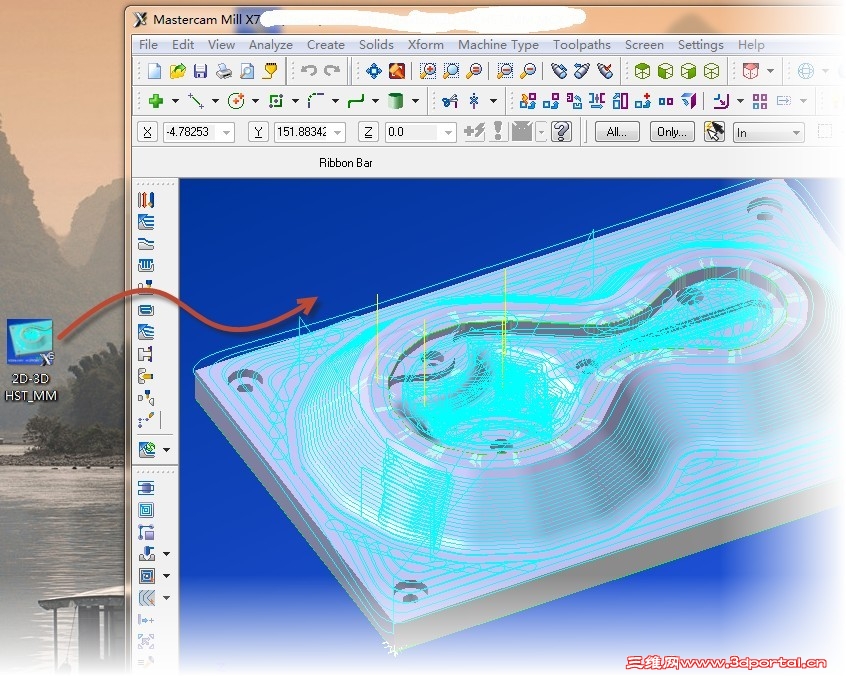846x676 pixels.
Task: Open Print Preview icon
Action: pos(247,71)
